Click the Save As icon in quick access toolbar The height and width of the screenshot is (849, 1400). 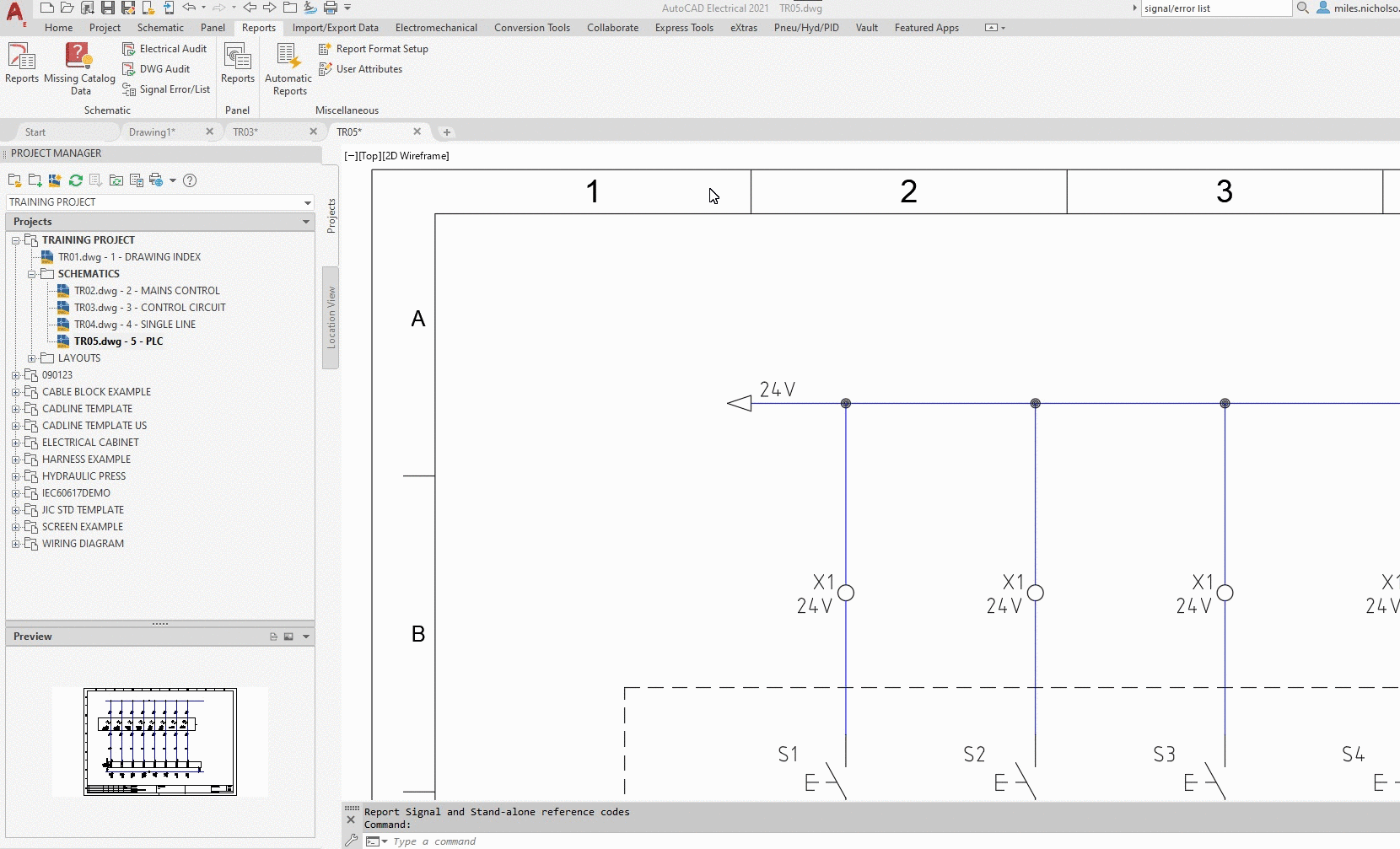click(x=128, y=8)
